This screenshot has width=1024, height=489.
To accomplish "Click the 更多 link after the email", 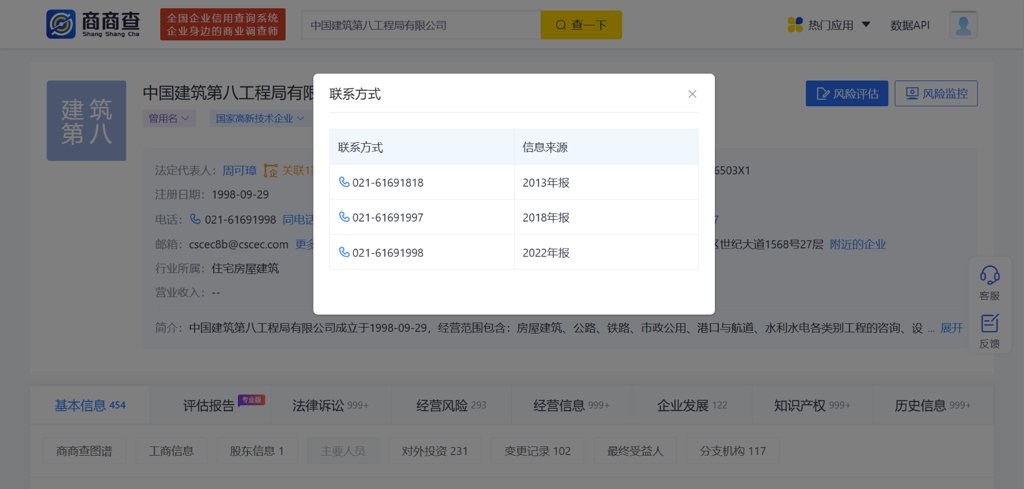I will 304,244.
